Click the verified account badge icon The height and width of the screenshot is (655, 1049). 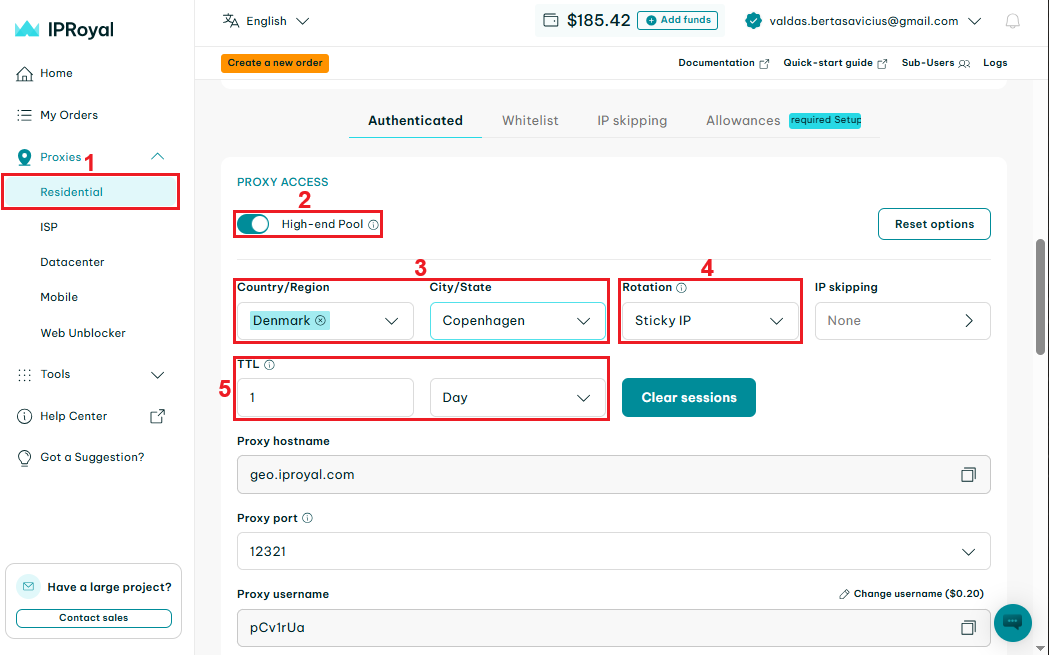pyautogui.click(x=753, y=21)
